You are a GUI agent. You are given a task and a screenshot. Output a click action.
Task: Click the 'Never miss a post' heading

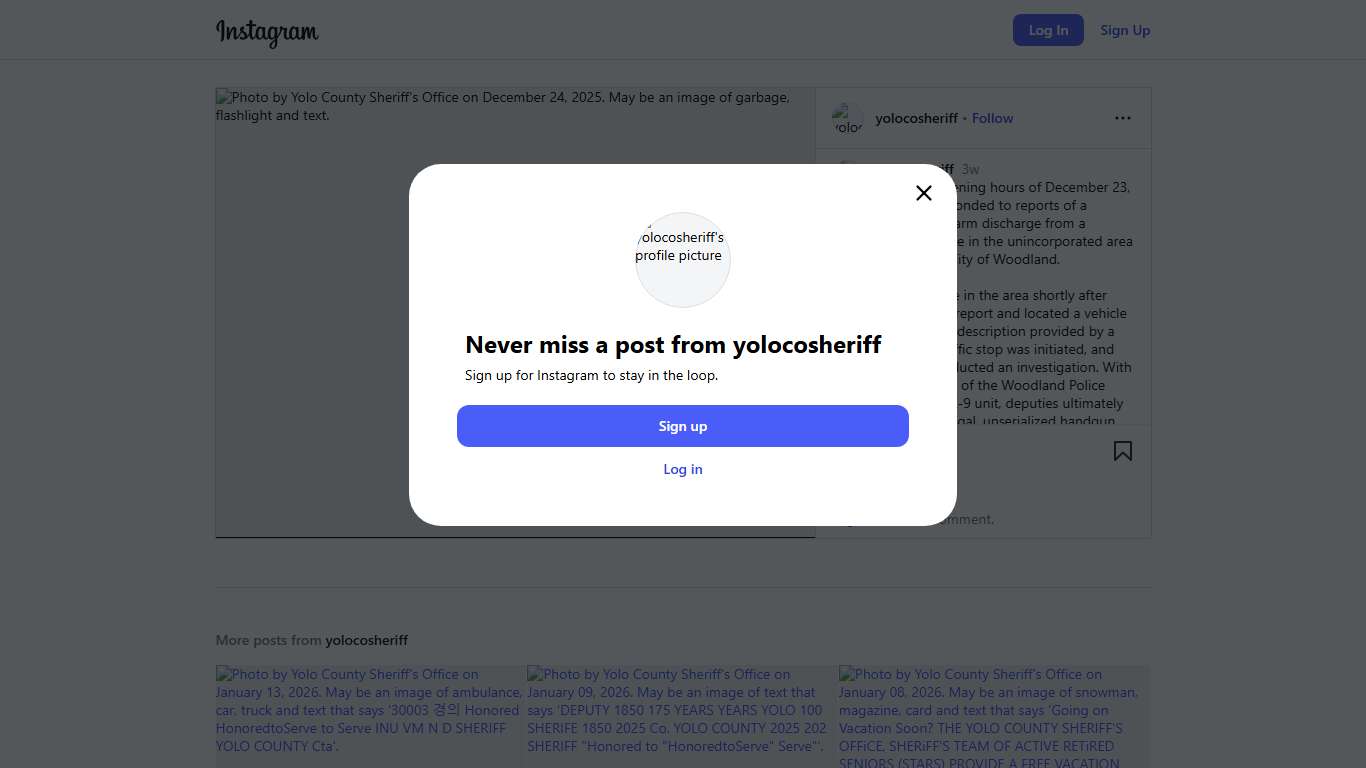coord(673,345)
